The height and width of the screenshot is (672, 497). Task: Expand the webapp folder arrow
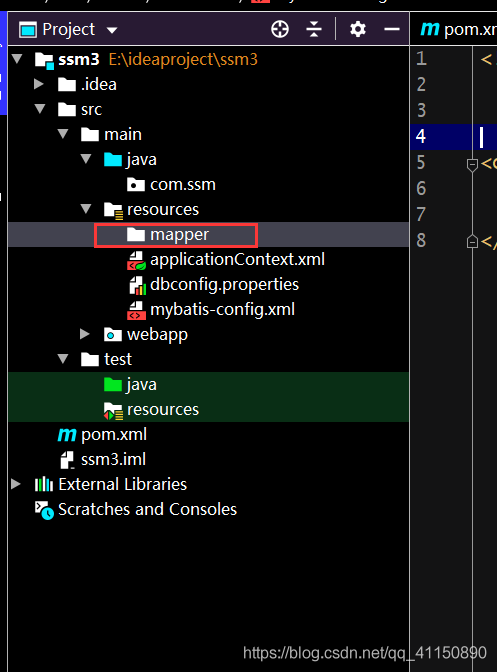[85, 334]
